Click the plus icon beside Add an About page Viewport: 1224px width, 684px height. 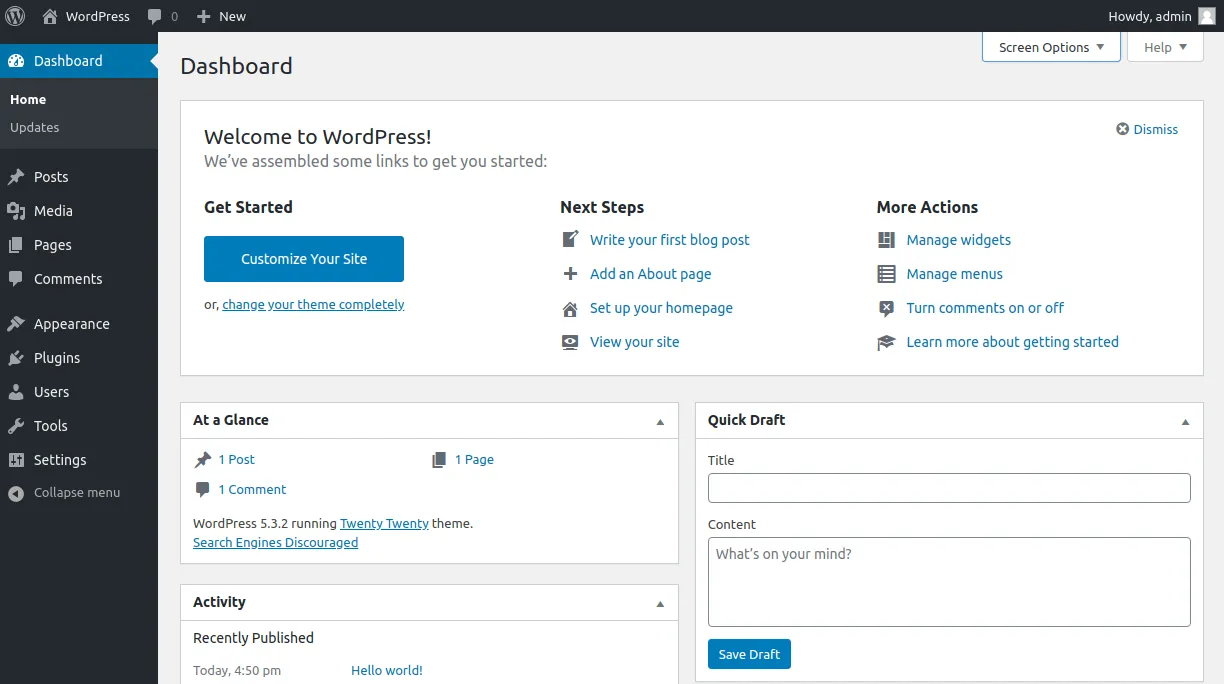[x=570, y=274]
